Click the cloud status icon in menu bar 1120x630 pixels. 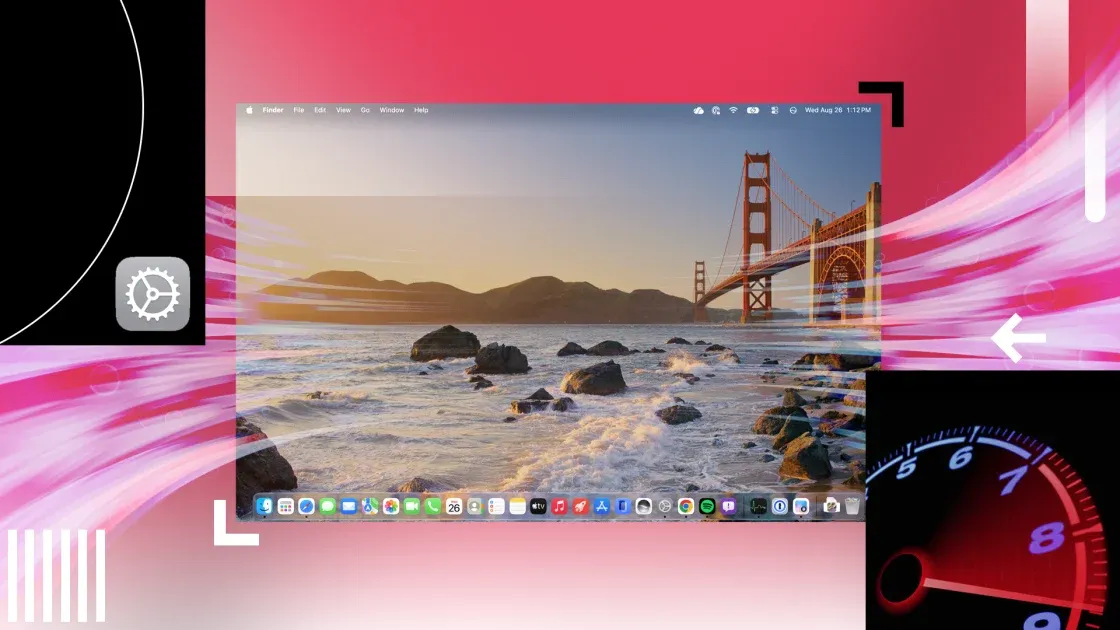699,110
